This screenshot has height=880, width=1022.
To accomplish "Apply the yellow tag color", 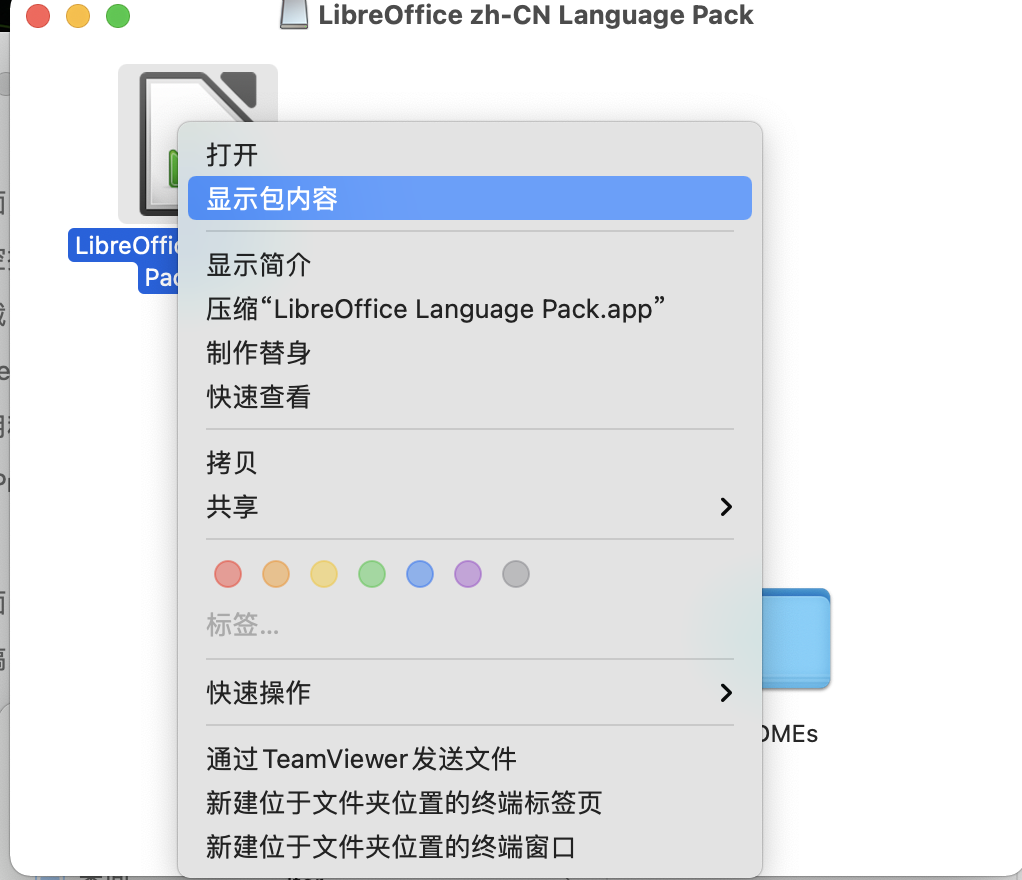I will tap(324, 574).
